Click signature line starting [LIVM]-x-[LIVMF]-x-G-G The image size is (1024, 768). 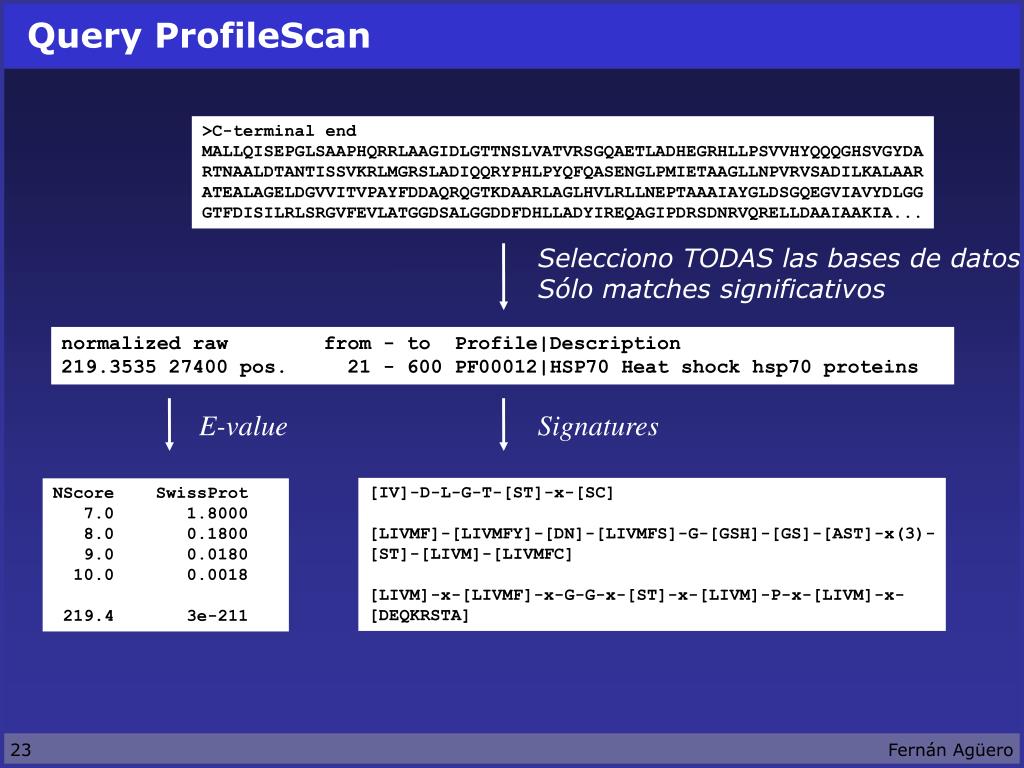[x=637, y=596]
